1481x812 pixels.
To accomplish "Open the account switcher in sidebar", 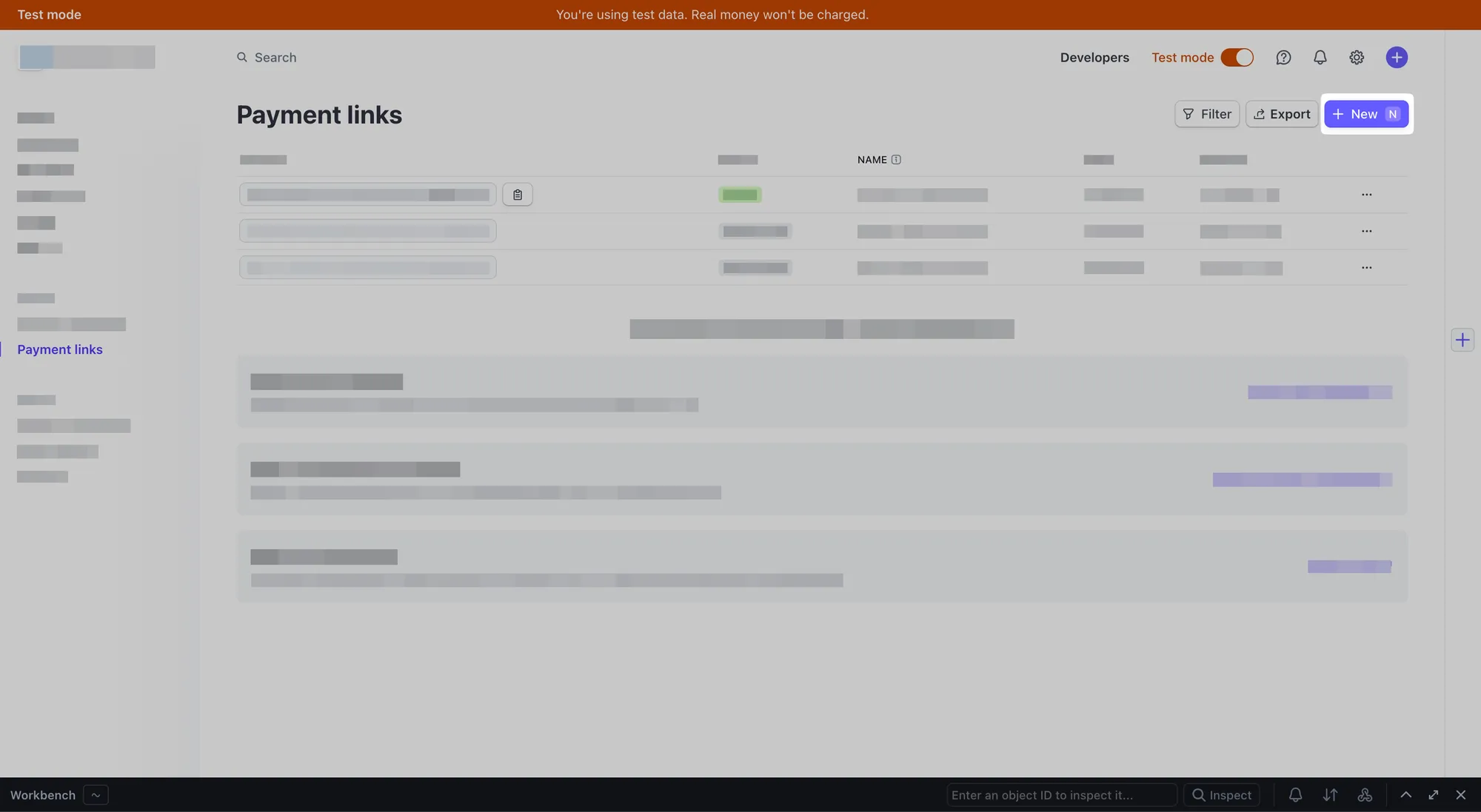I will [87, 57].
